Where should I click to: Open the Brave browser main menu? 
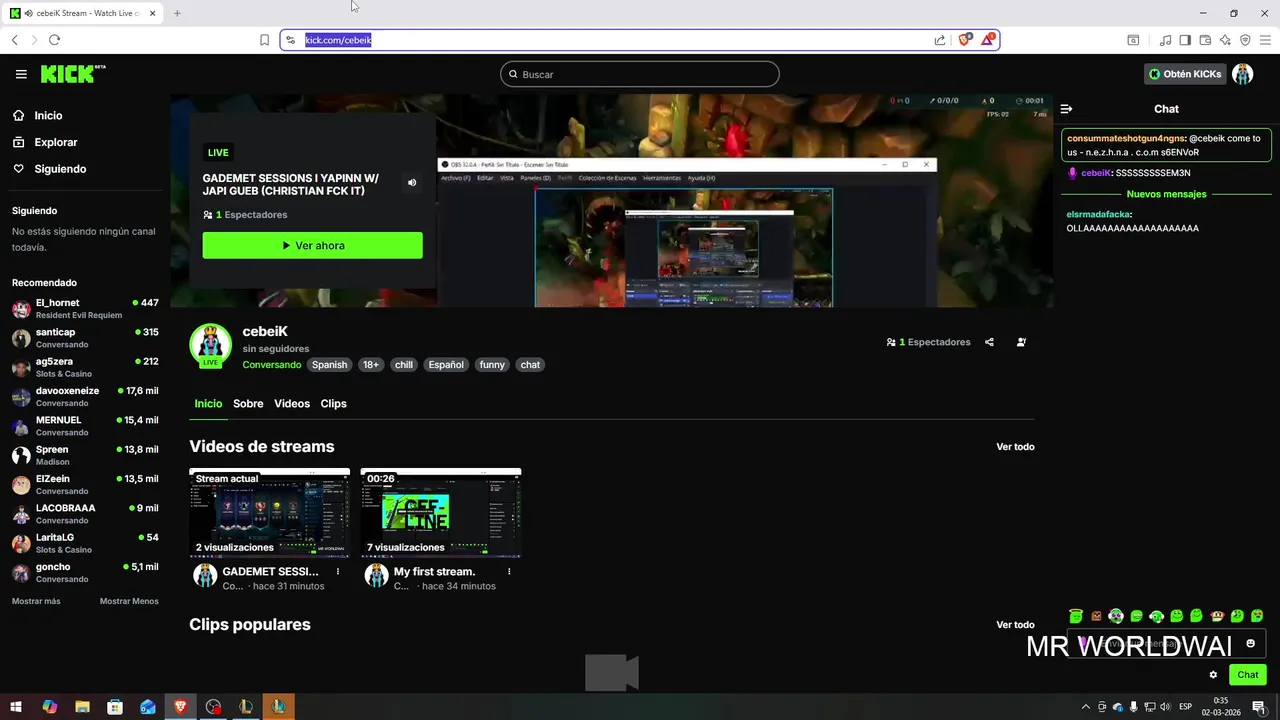point(1265,40)
